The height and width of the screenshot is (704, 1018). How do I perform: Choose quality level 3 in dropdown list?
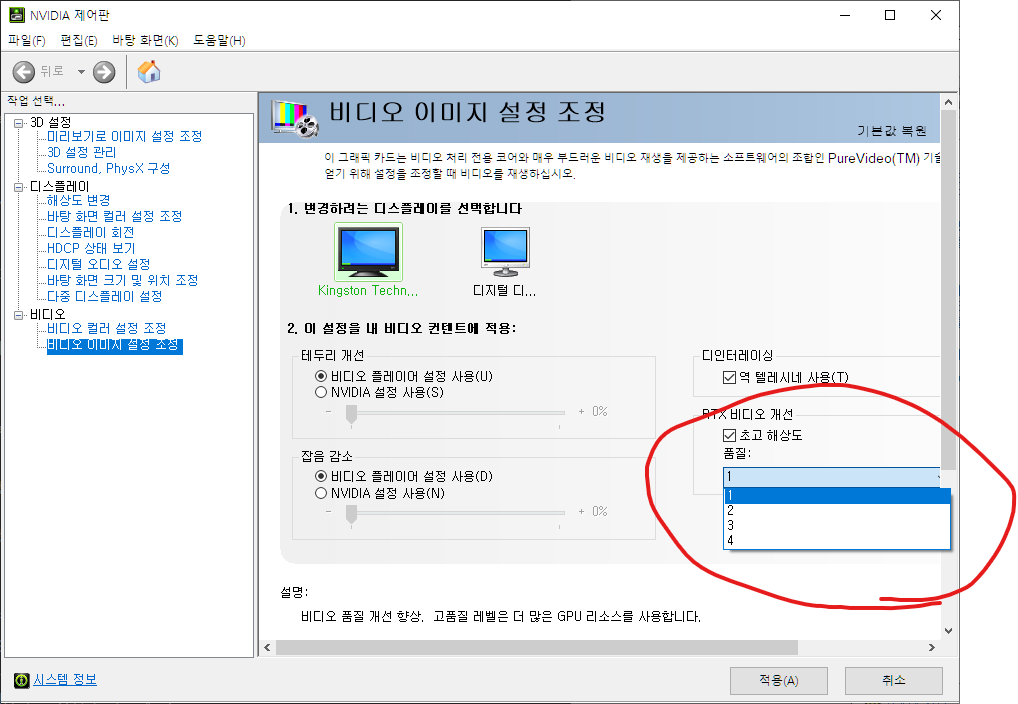click(x=837, y=525)
